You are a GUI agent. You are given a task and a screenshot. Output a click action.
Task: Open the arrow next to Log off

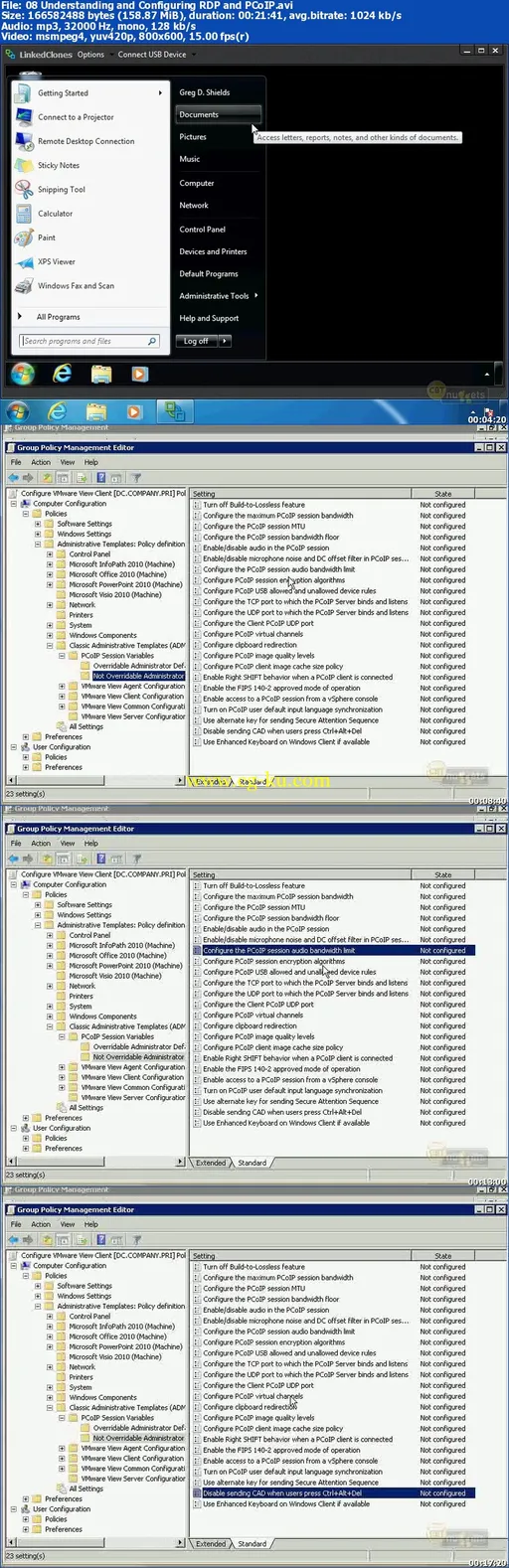point(225,341)
